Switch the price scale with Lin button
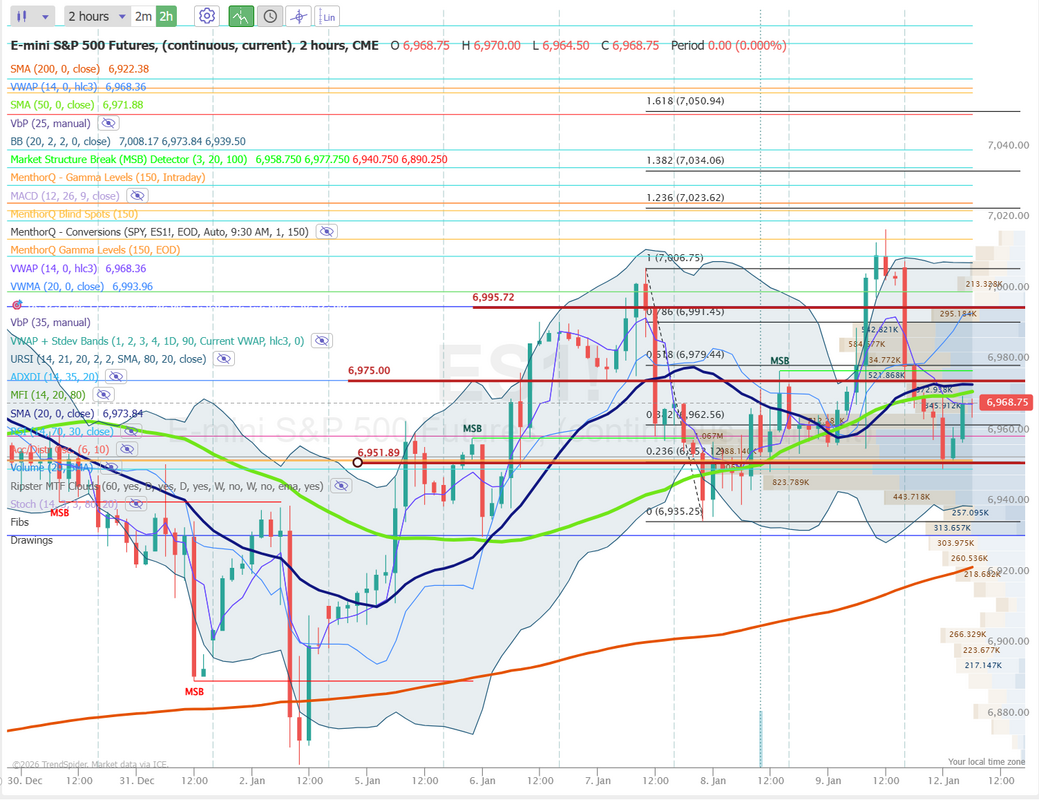Screen dimensions: 1039x800 click(x=328, y=16)
